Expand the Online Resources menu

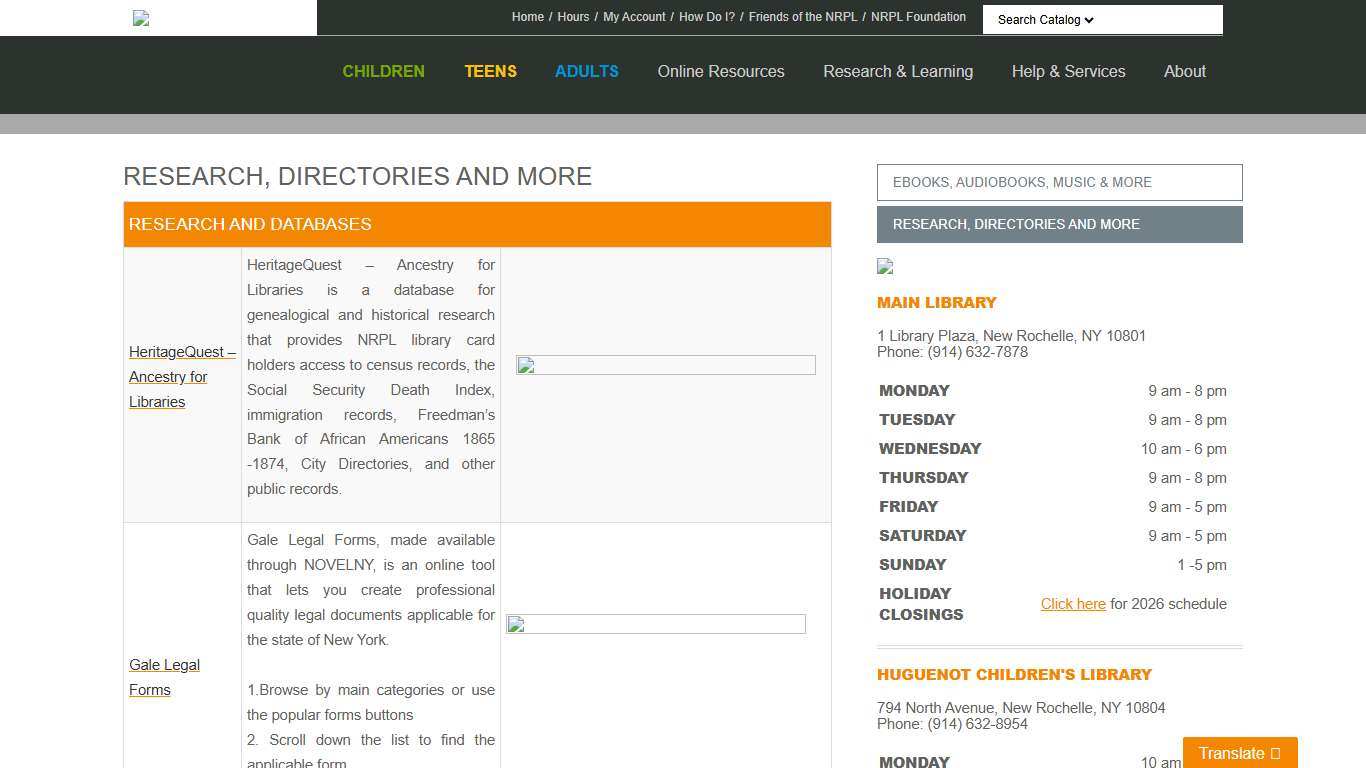(x=720, y=71)
